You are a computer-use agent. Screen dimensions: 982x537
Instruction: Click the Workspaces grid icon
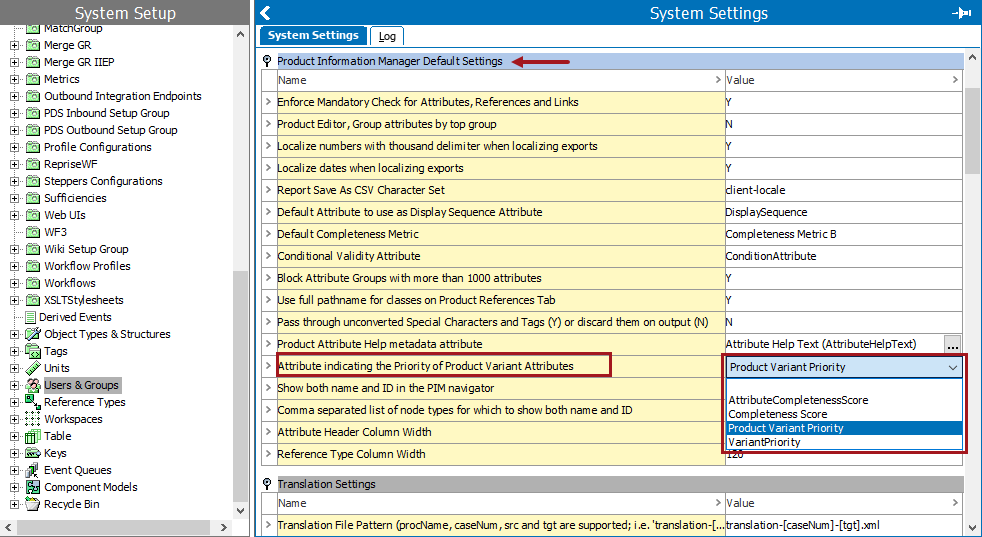[32, 419]
